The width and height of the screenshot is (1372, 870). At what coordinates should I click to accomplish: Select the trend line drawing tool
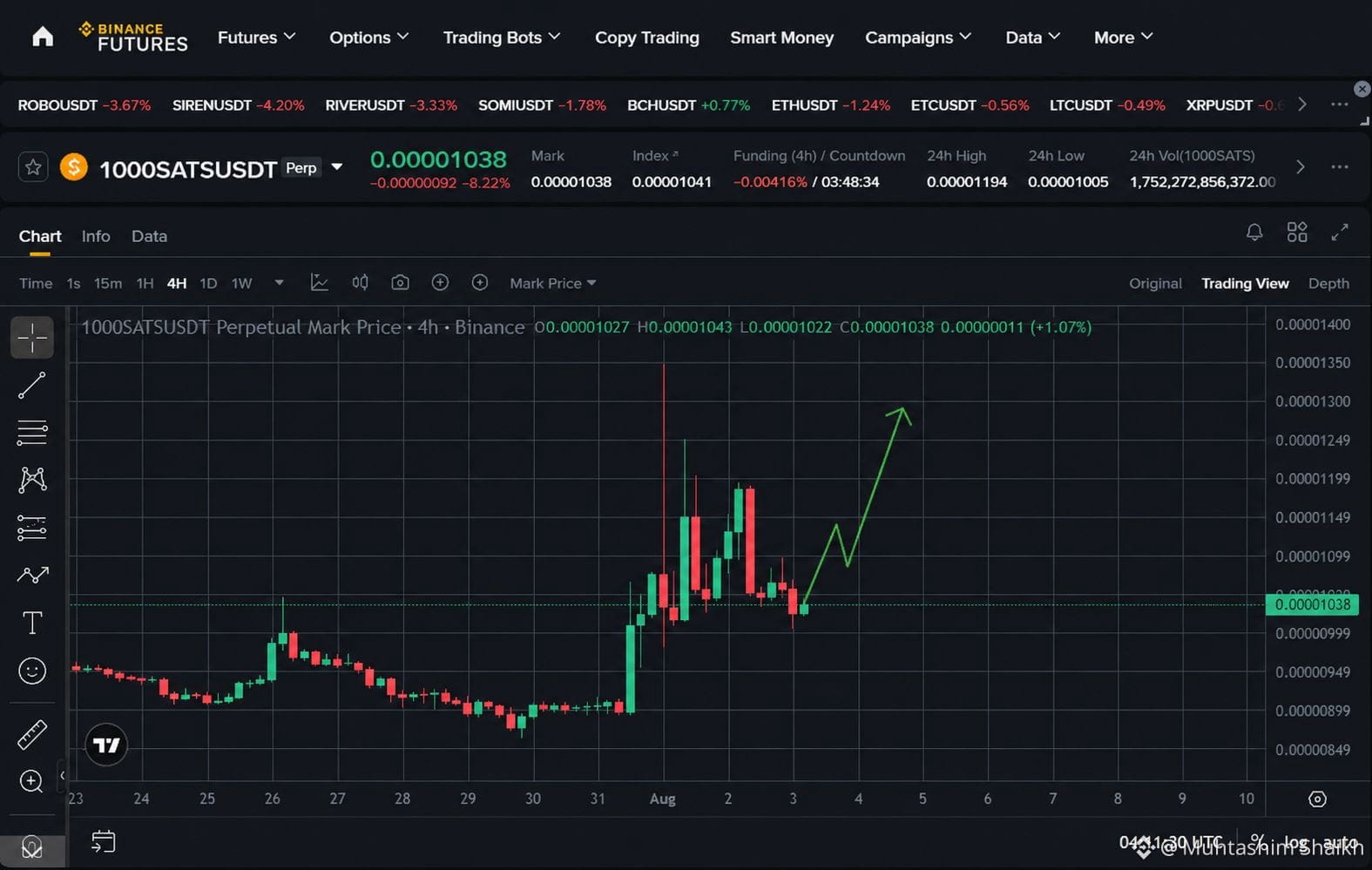point(32,385)
